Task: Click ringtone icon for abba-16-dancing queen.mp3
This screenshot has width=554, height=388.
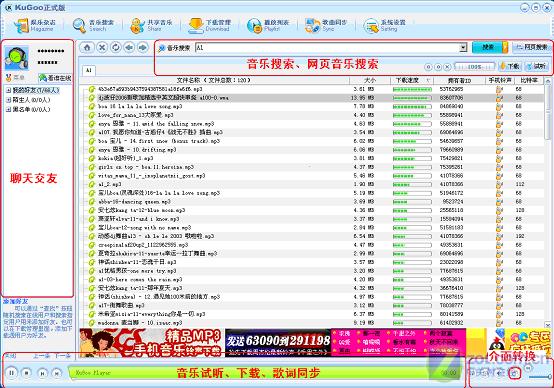Action: click(x=499, y=201)
